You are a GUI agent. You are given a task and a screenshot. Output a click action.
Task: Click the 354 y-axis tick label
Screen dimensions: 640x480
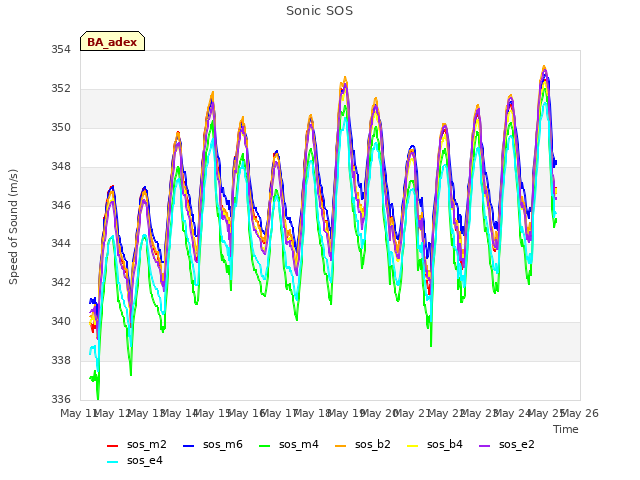(61, 50)
